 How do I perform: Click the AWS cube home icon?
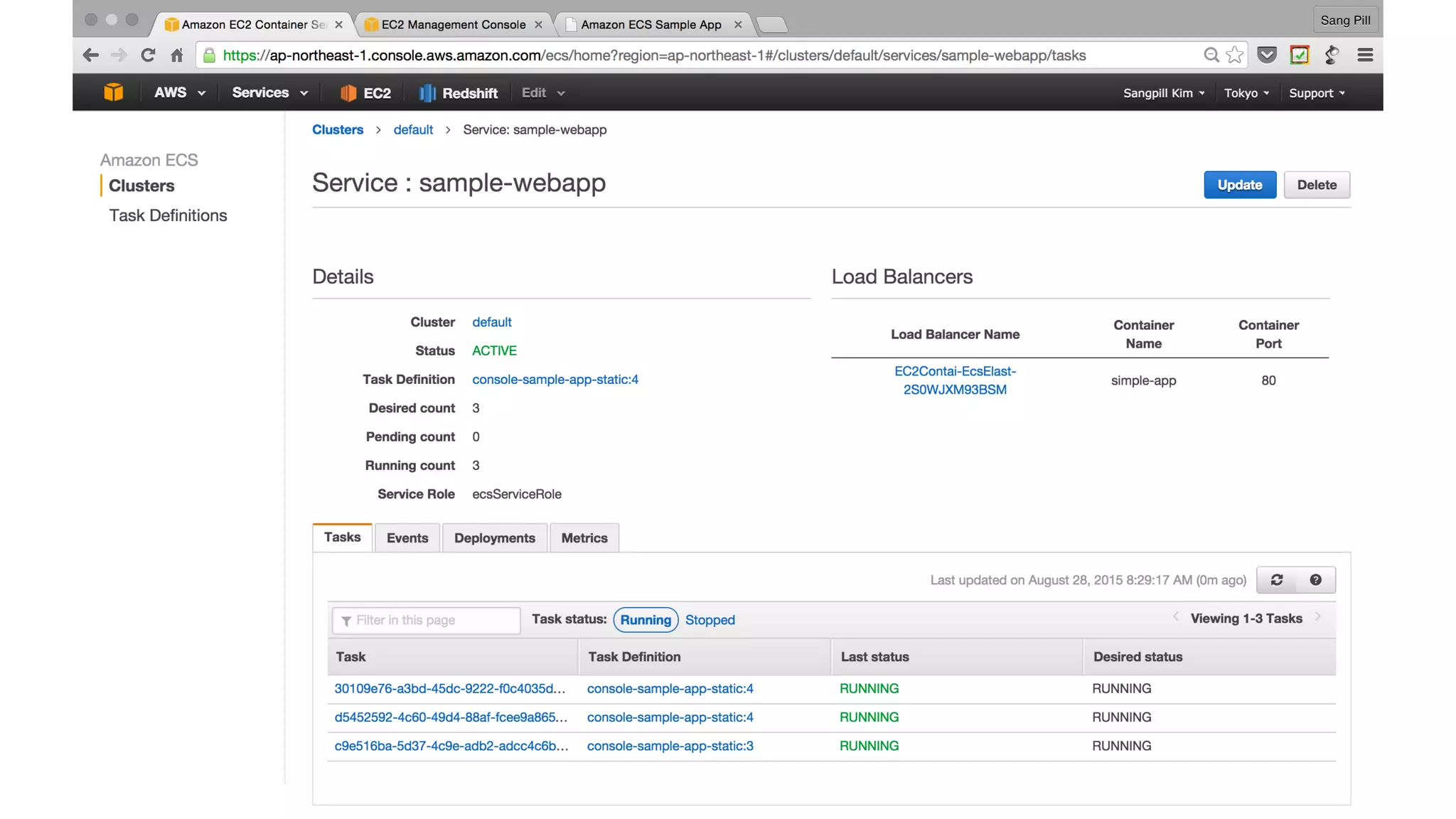point(113,92)
